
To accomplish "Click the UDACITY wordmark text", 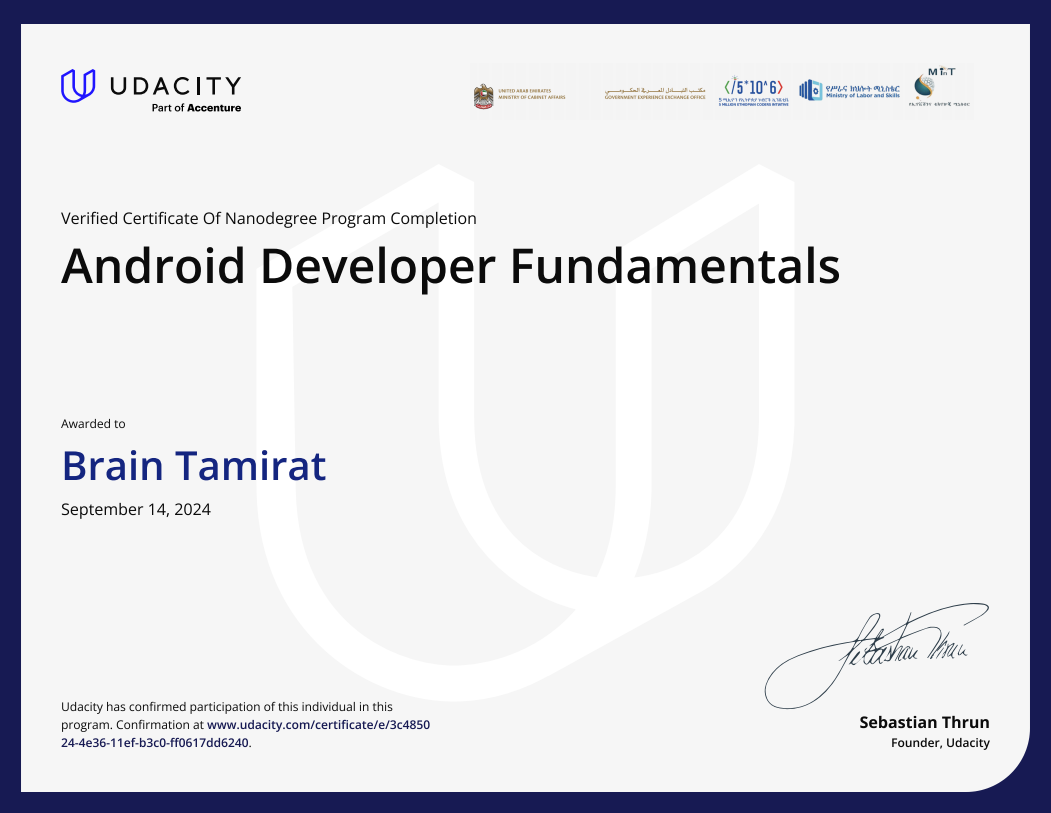I will [x=175, y=86].
